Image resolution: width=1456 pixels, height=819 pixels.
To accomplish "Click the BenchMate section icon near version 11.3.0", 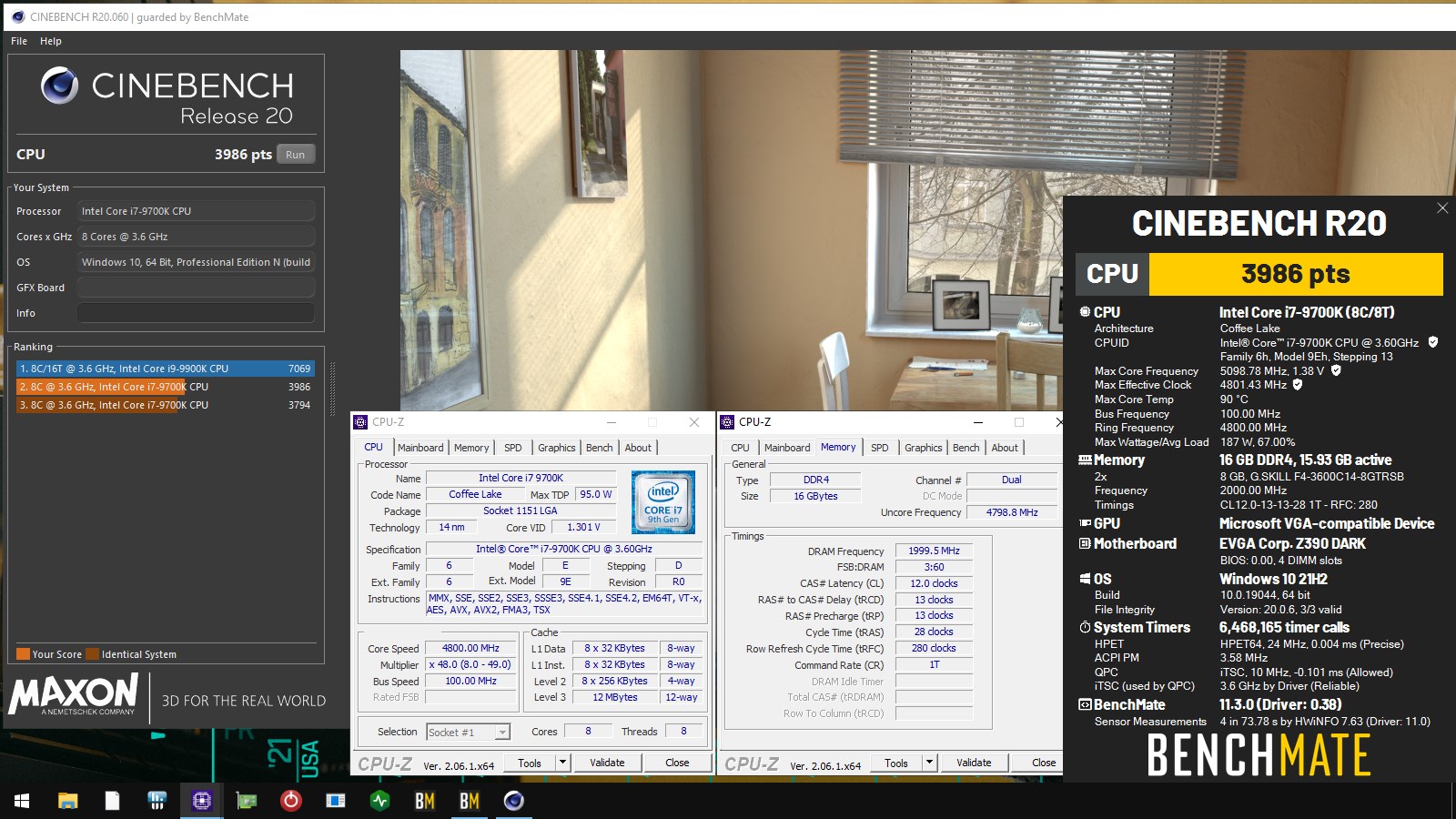I will pyautogui.click(x=1085, y=704).
